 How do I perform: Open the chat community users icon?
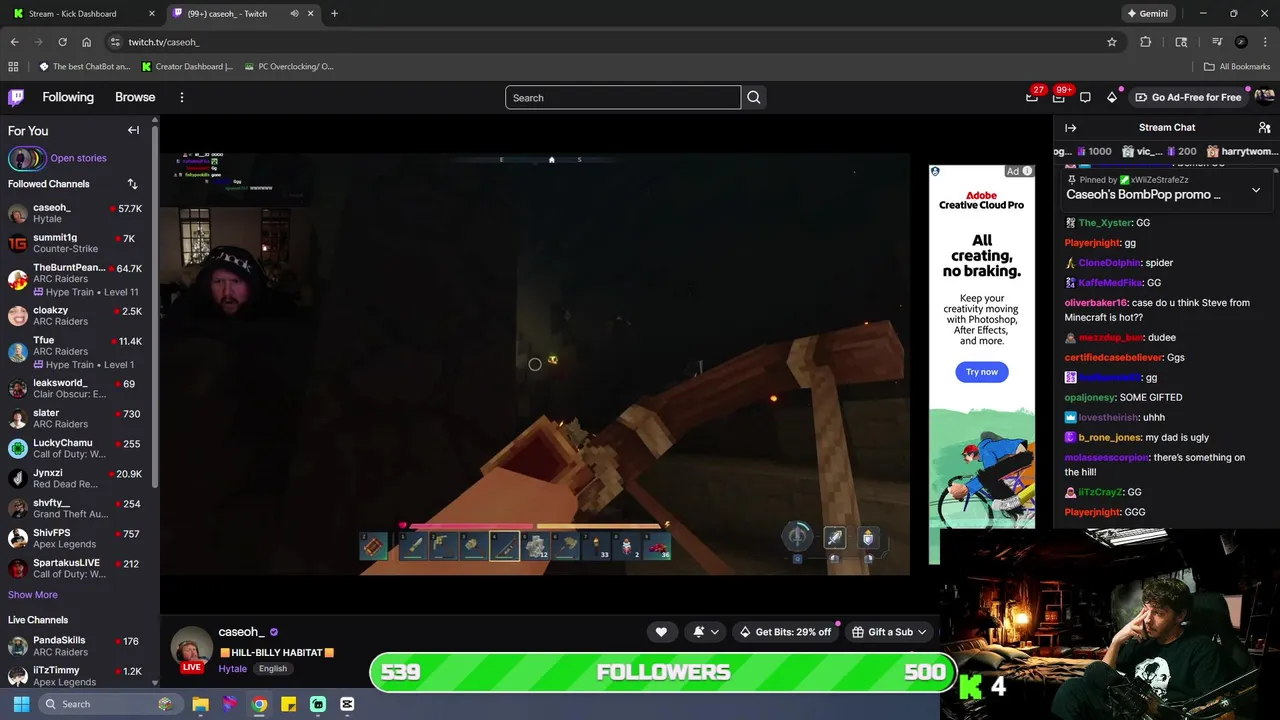1264,128
